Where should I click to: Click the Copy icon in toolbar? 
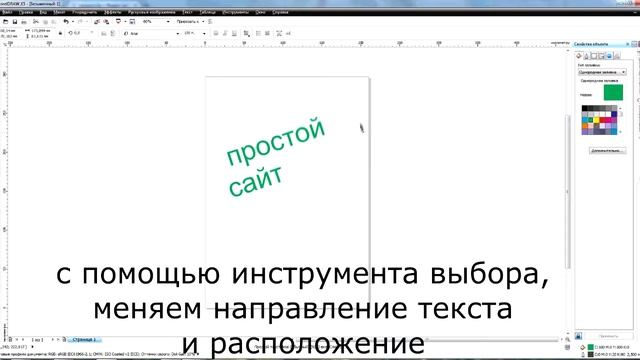45,22
